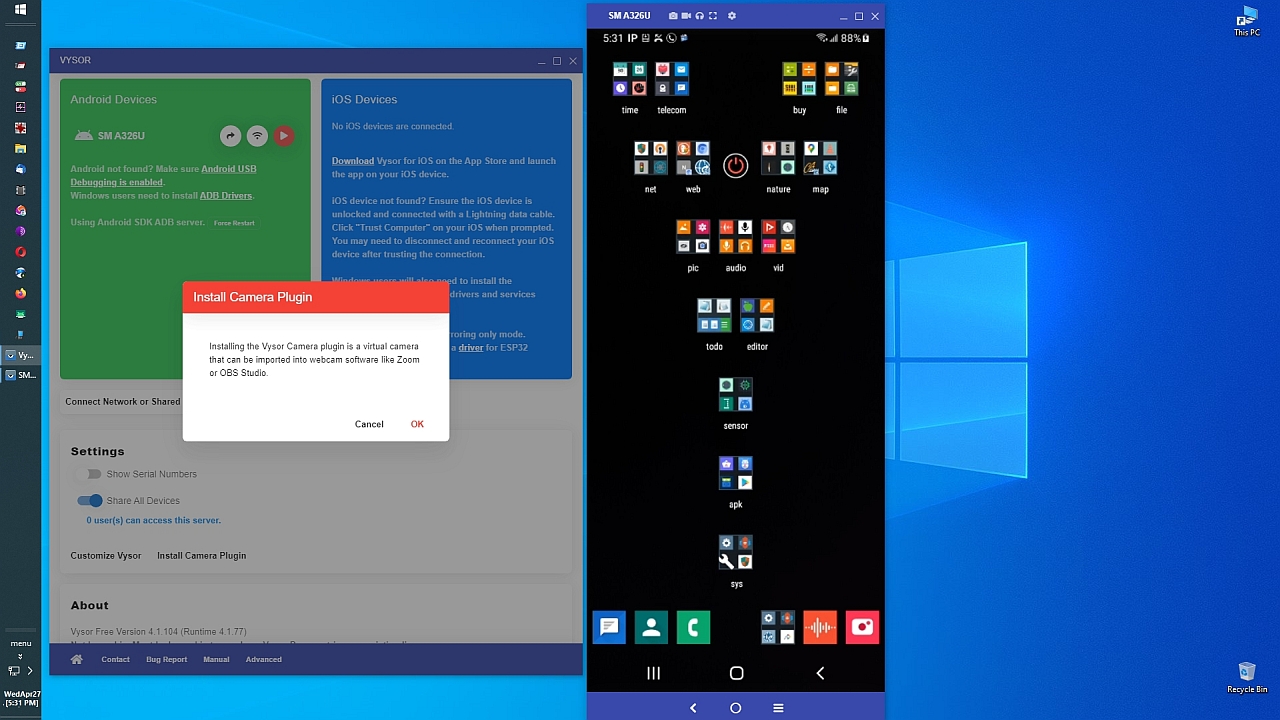The height and width of the screenshot is (720, 1280).
Task: Cancel the Install Camera Plugin dialog
Action: [369, 424]
